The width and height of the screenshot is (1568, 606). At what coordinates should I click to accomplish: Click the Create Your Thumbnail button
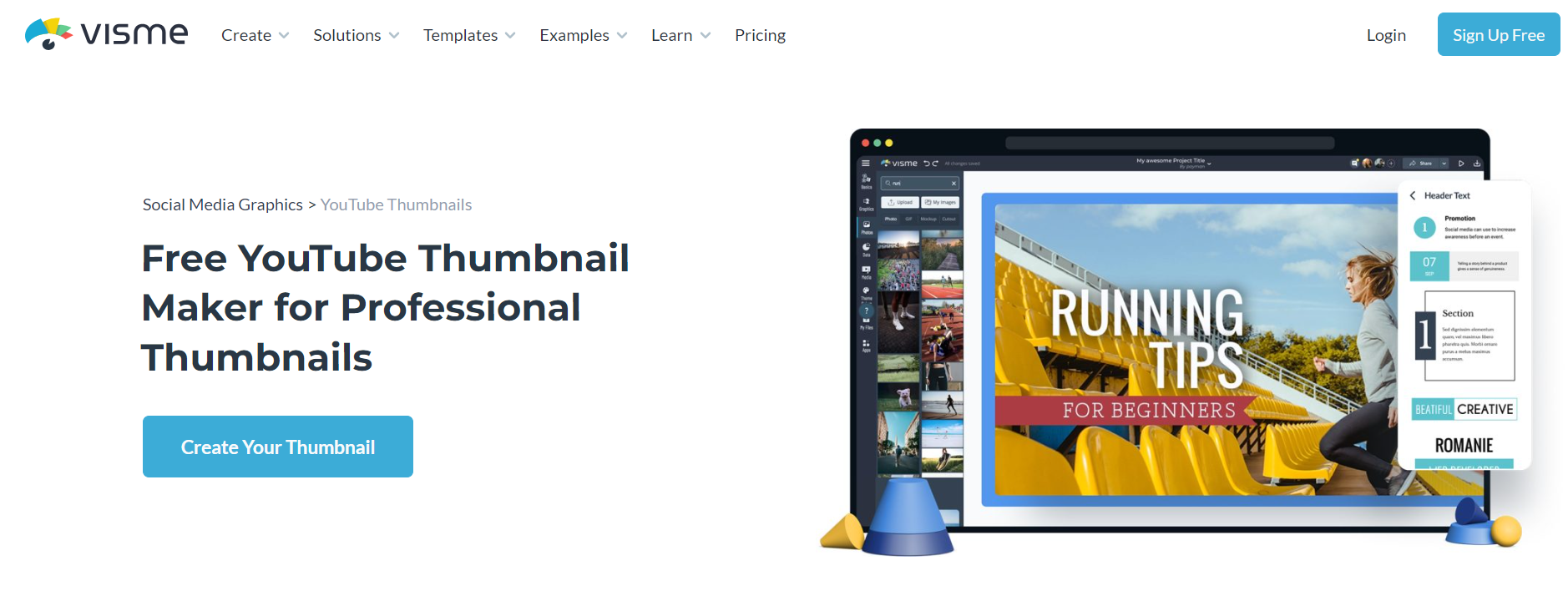(x=278, y=447)
